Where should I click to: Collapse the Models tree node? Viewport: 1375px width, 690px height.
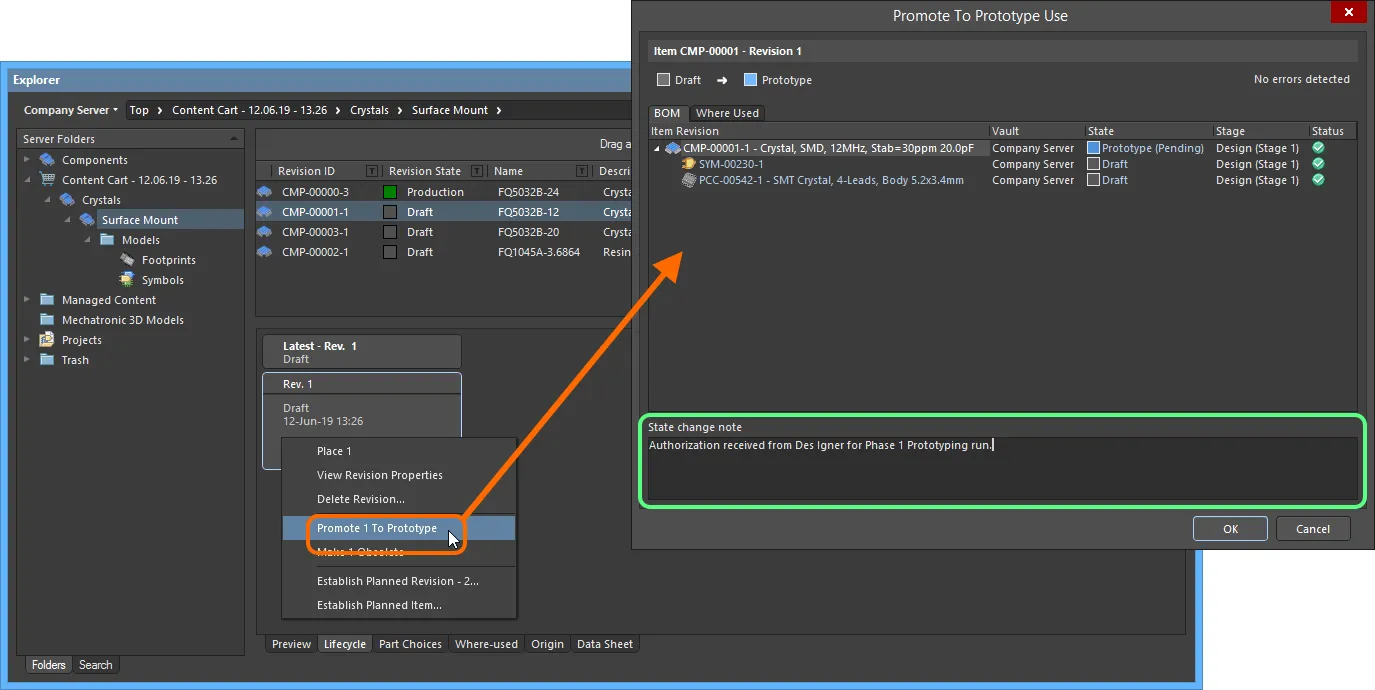88,240
